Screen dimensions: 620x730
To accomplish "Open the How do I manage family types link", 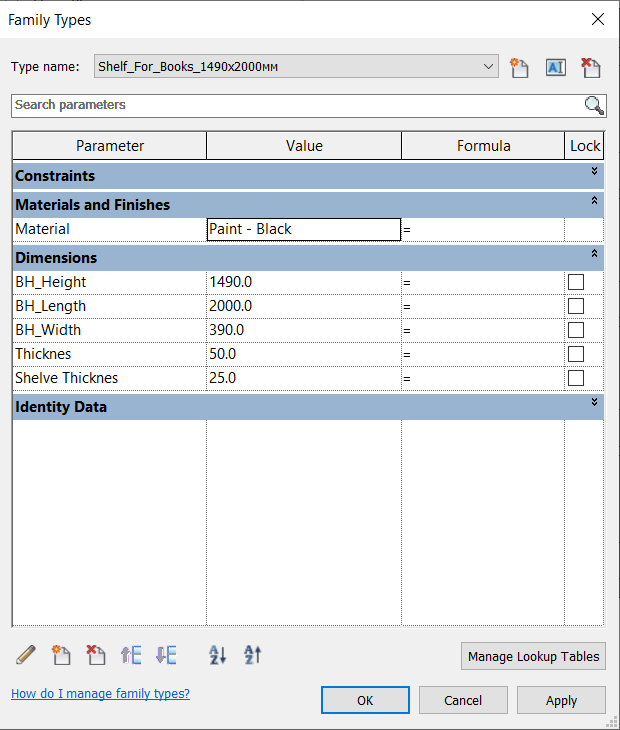I will (x=100, y=693).
